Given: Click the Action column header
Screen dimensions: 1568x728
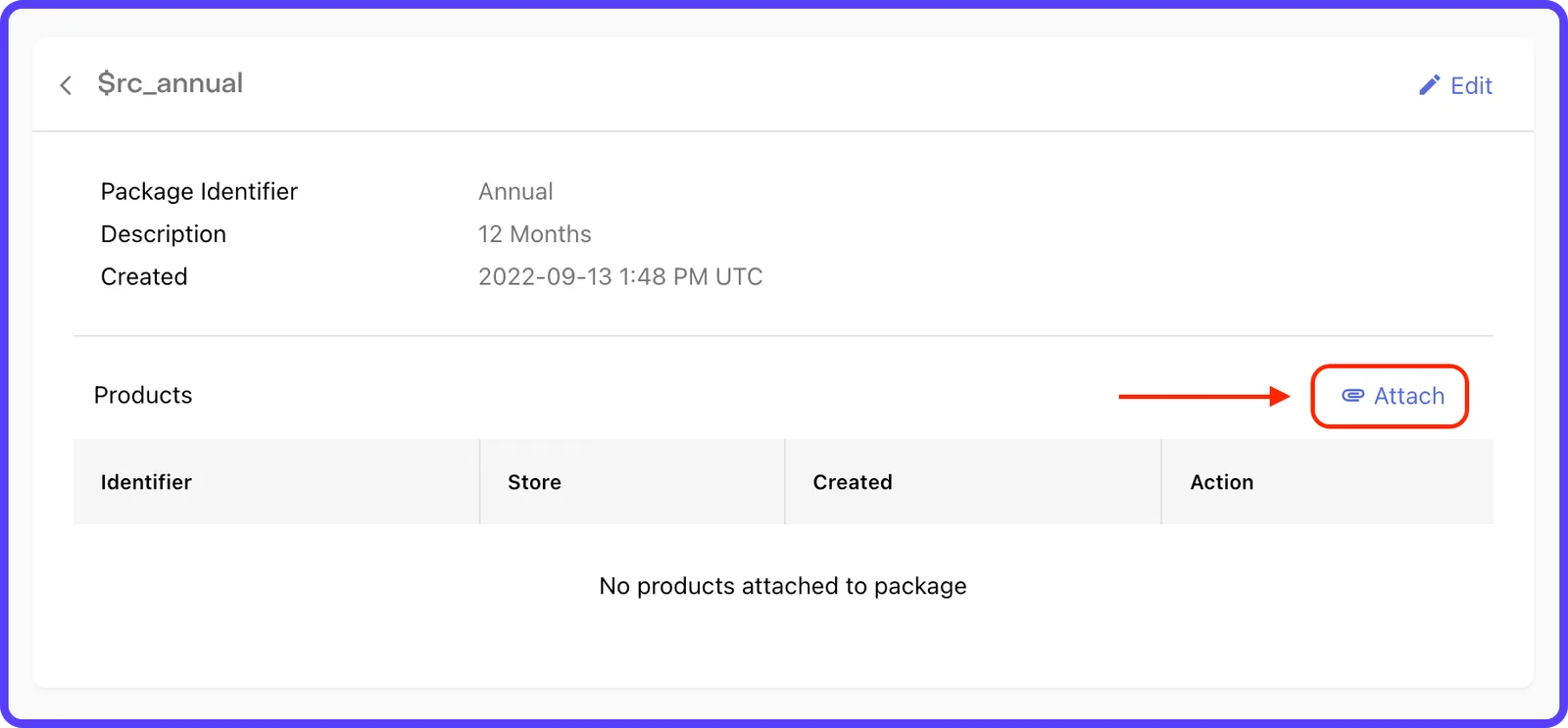Looking at the screenshot, I should click(x=1222, y=482).
